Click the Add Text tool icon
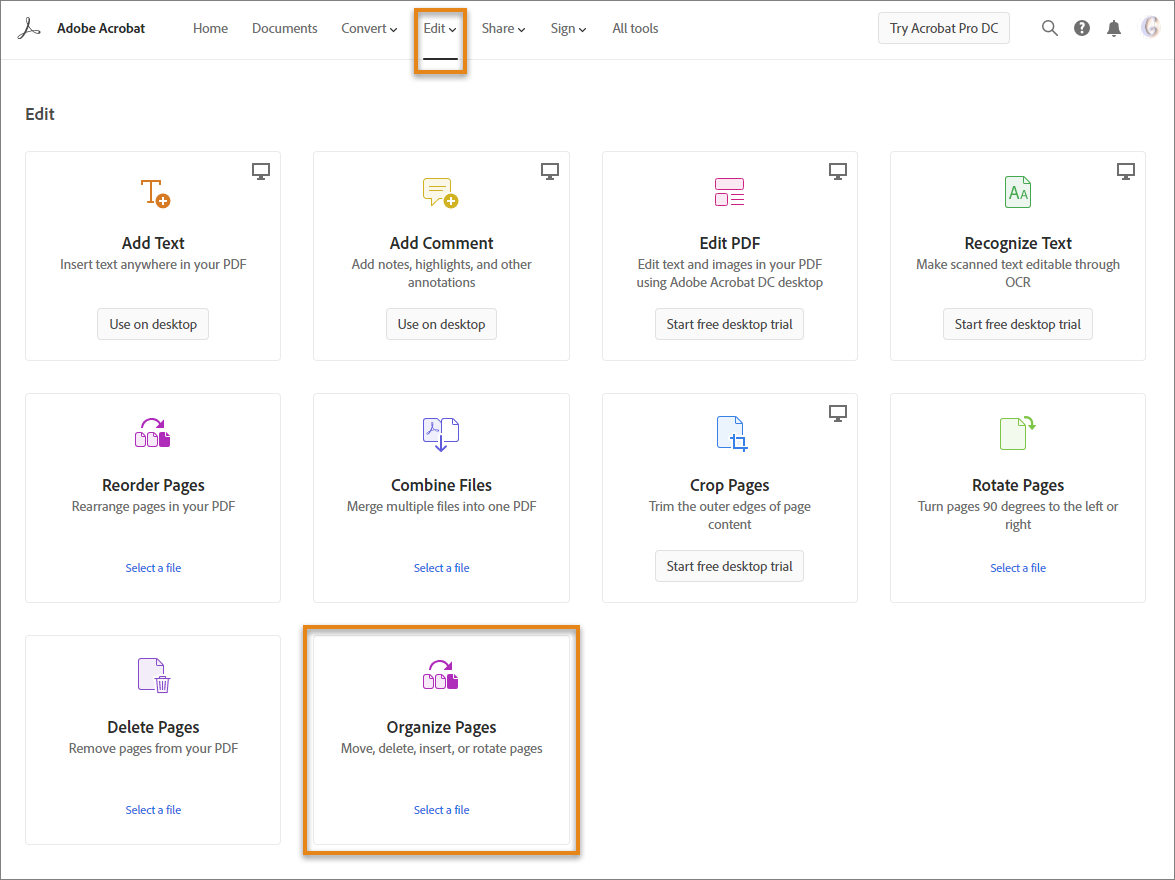Viewport: 1175px width, 880px height. 154,192
